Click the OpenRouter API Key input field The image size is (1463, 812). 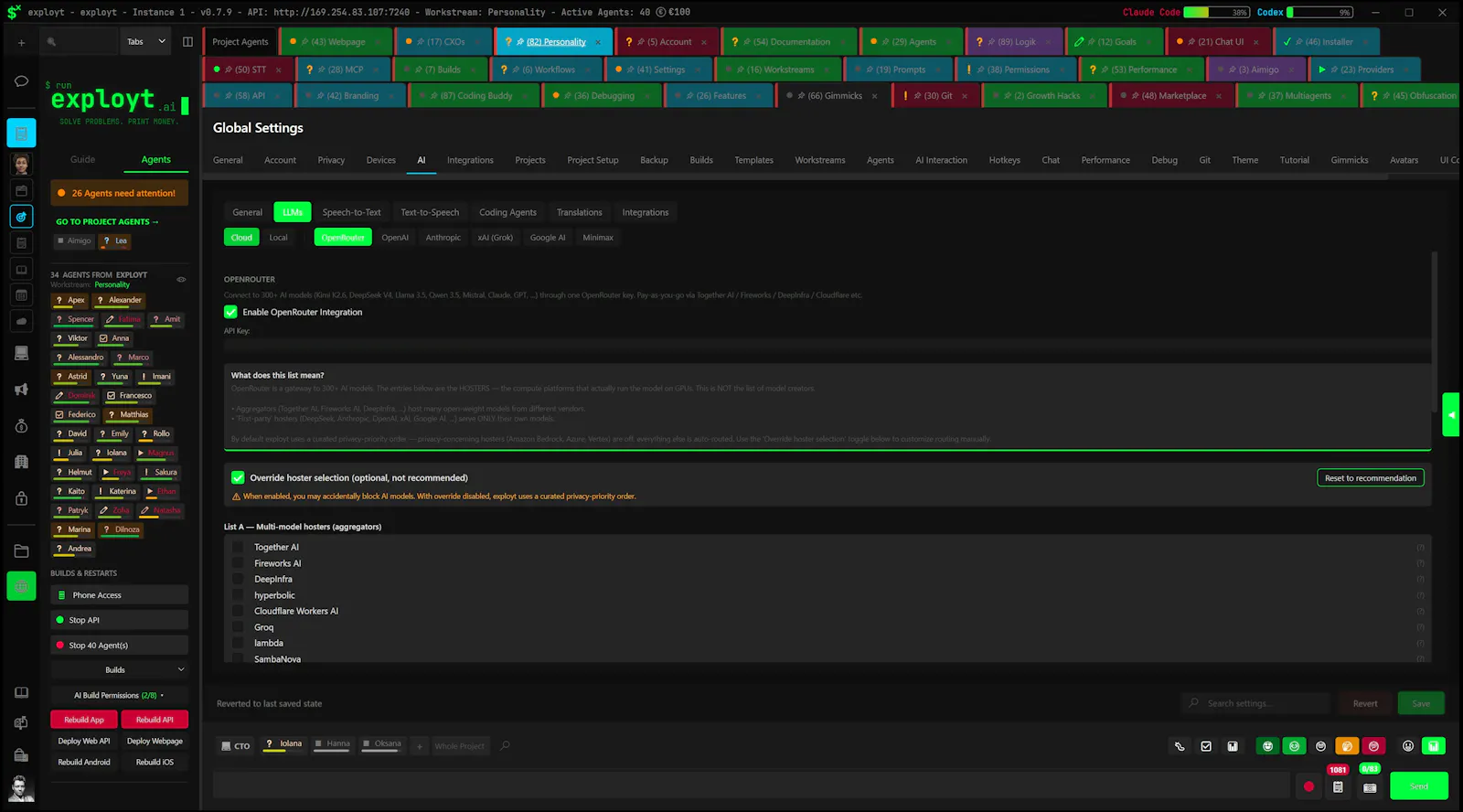pos(828,346)
